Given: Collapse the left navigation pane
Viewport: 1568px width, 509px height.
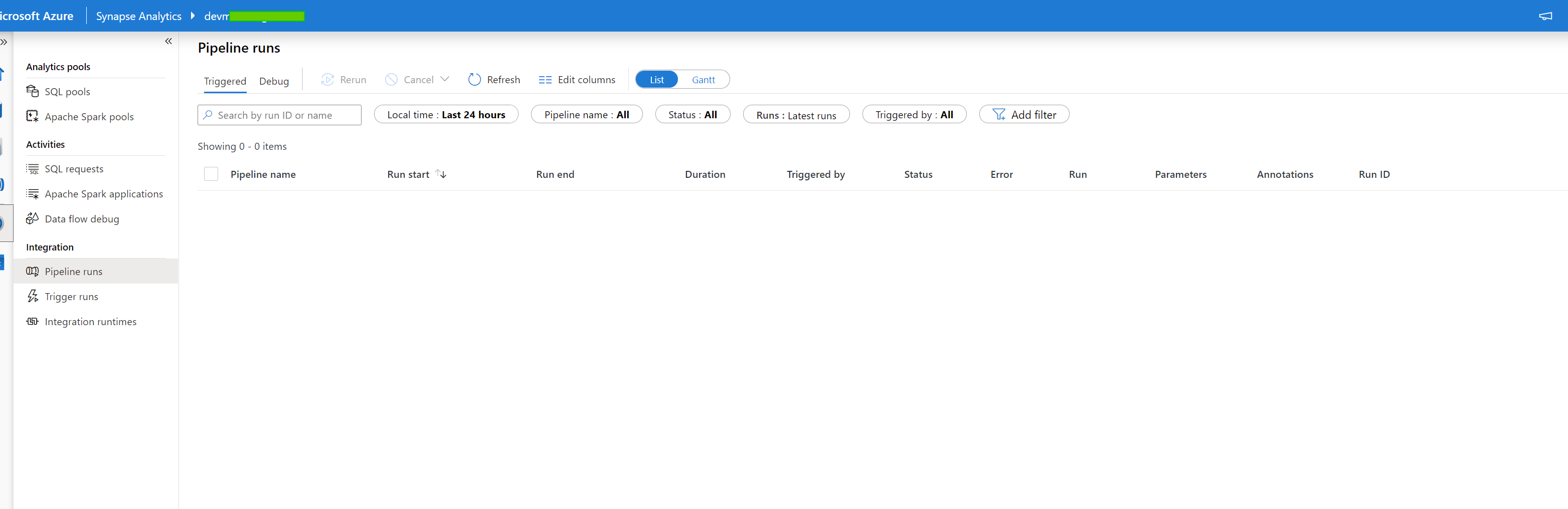Looking at the screenshot, I should click(x=168, y=42).
